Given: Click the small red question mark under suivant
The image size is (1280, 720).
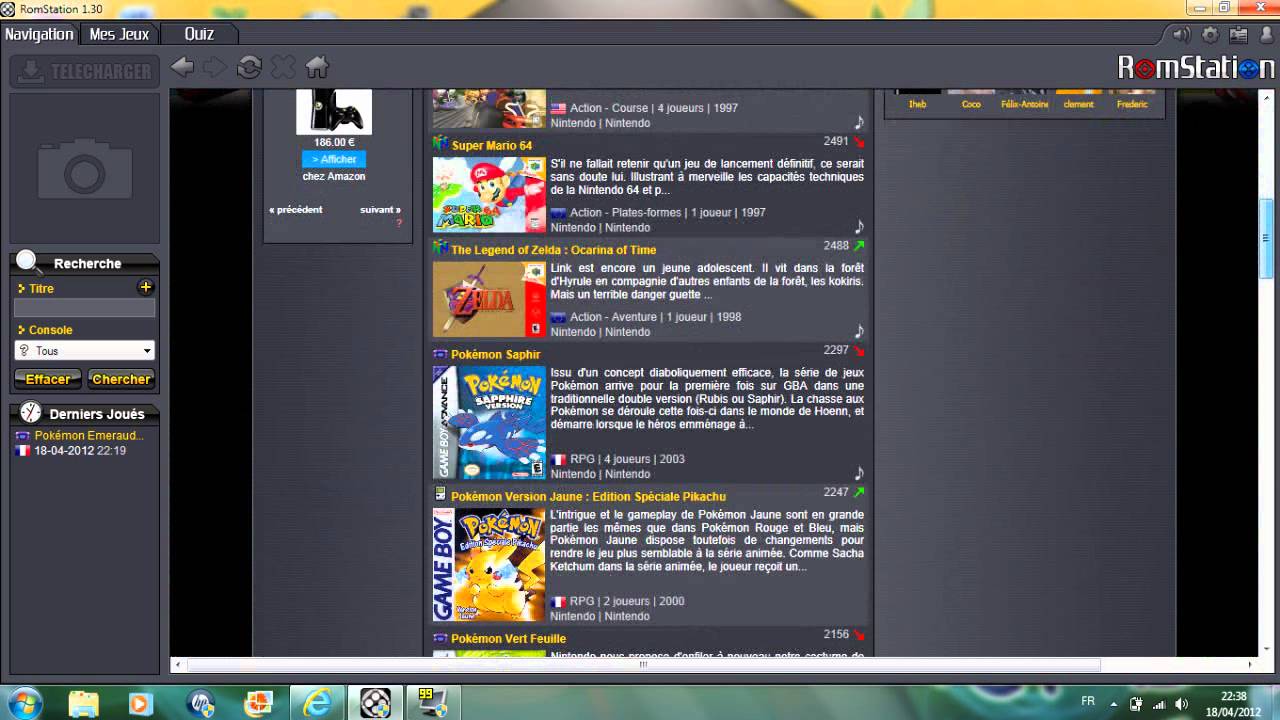Looking at the screenshot, I should [398, 224].
